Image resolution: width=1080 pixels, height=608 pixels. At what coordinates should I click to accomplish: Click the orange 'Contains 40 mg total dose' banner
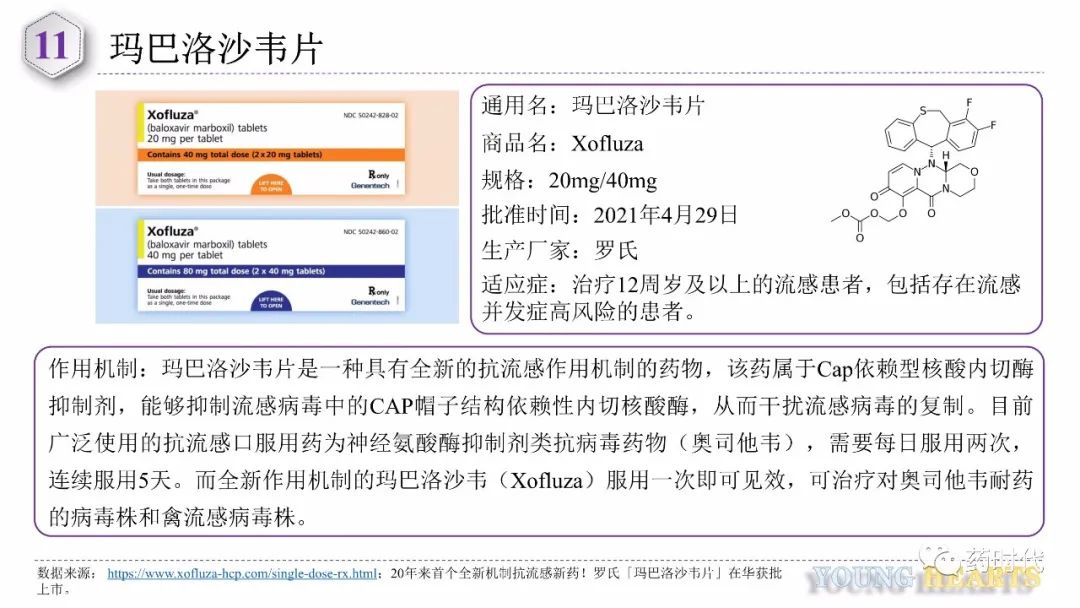[271, 155]
